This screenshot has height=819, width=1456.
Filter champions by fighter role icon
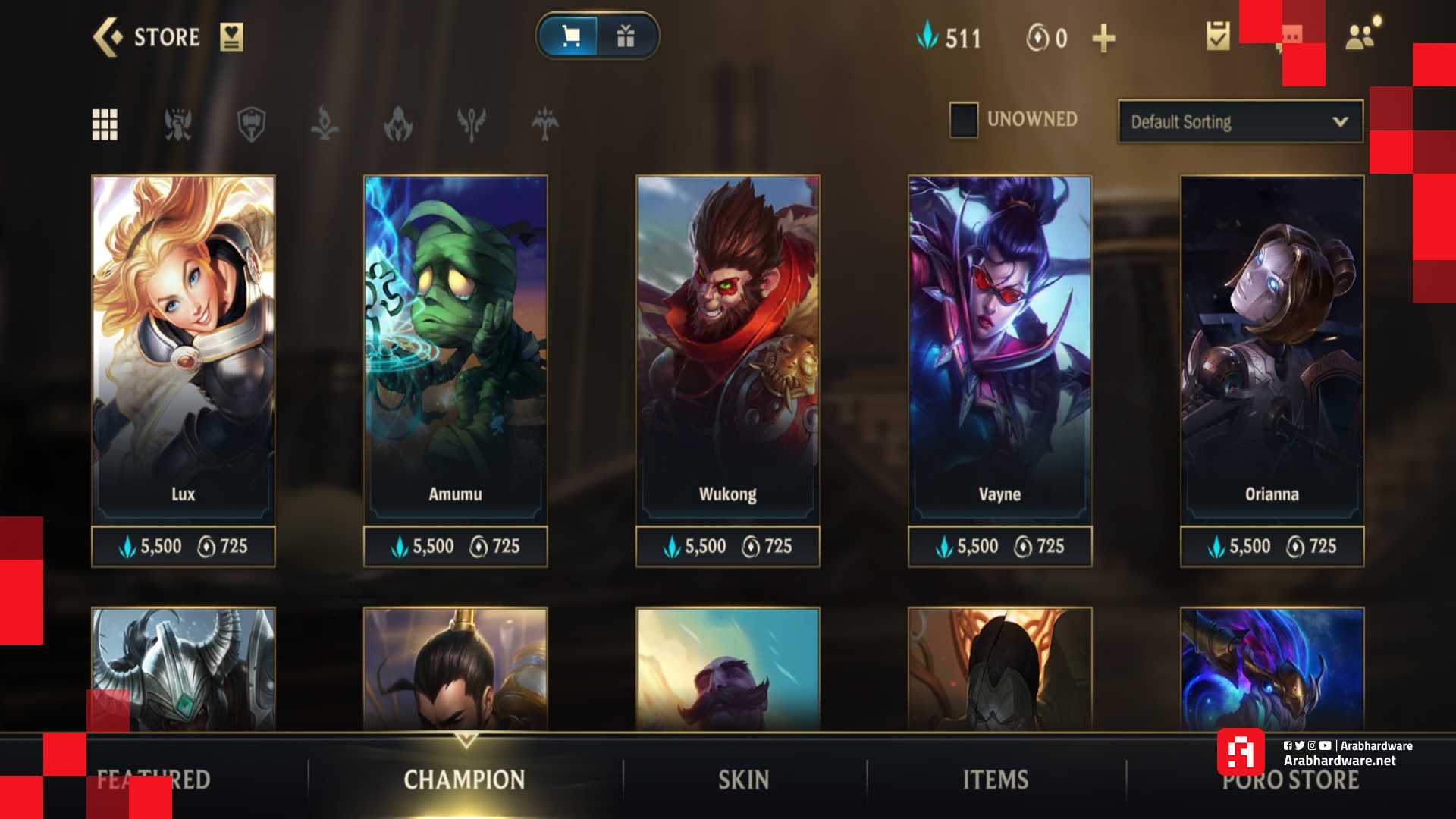click(178, 124)
